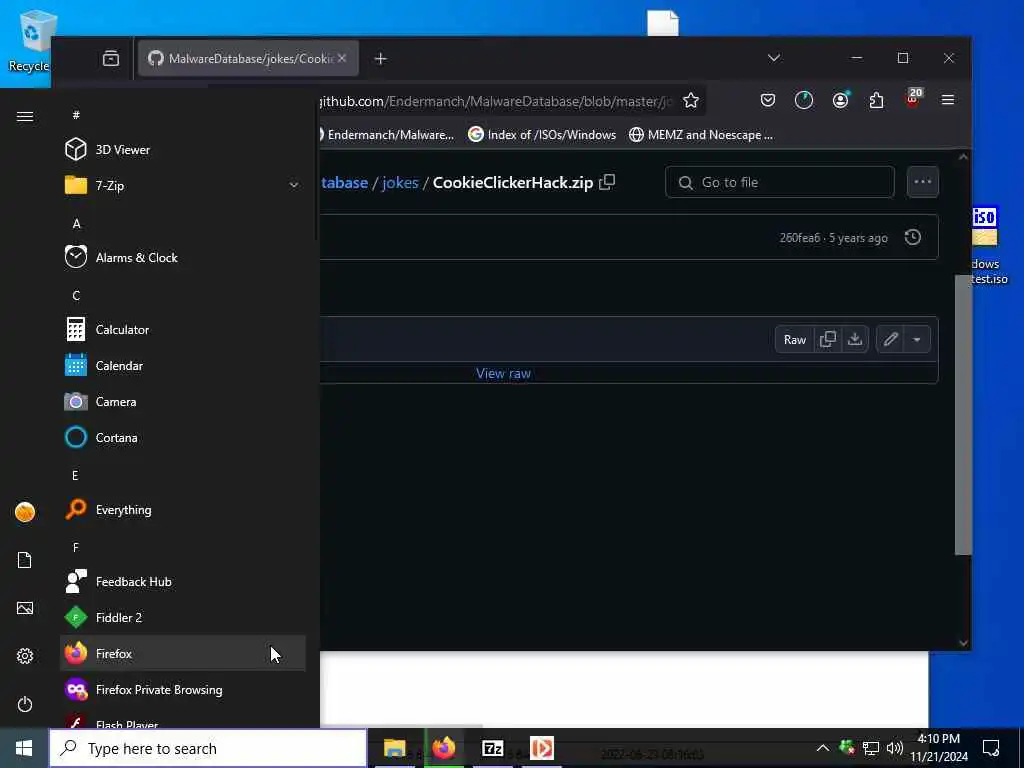
Task: Click the View raw link
Action: pos(504,374)
